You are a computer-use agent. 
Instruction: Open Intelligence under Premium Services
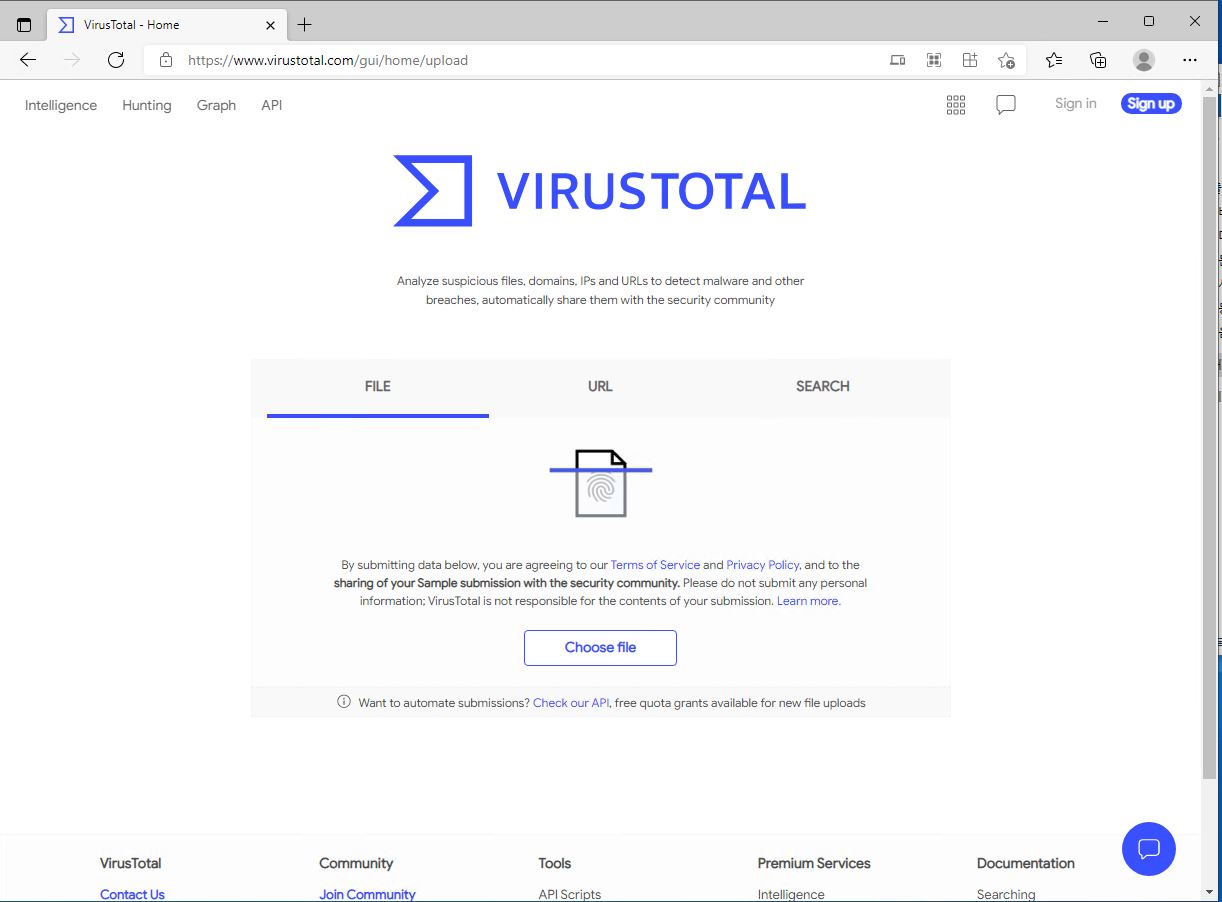click(x=791, y=894)
